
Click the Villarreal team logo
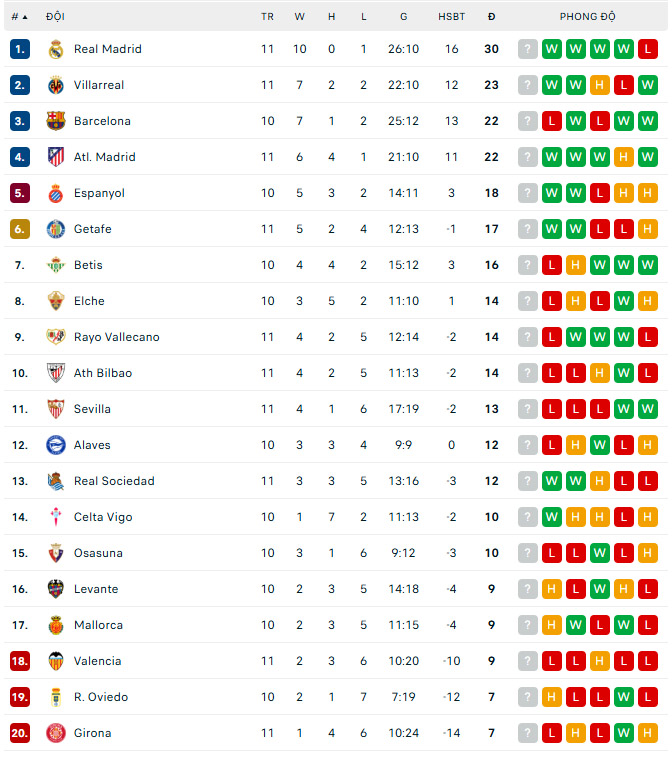click(x=56, y=85)
